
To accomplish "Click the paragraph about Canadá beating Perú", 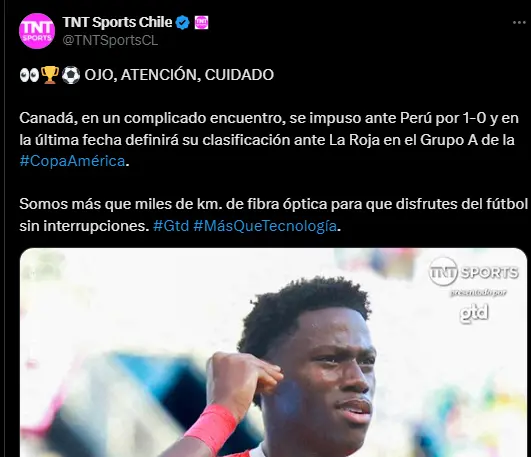I will pos(269,140).
